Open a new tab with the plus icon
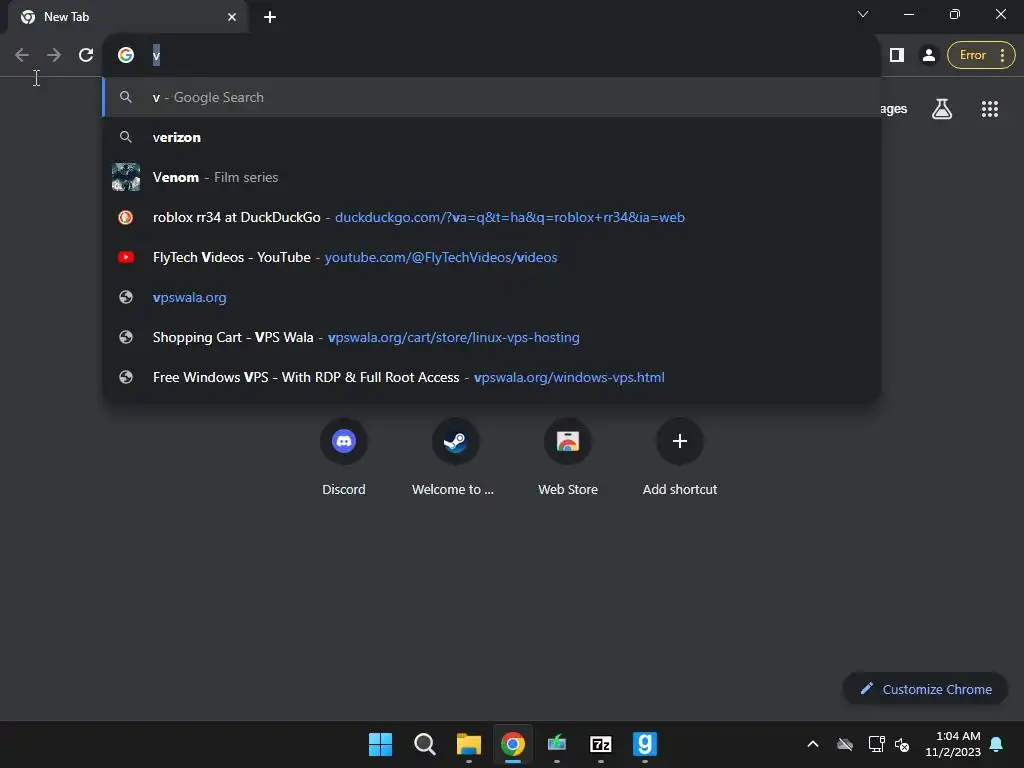This screenshot has width=1024, height=768. click(270, 17)
